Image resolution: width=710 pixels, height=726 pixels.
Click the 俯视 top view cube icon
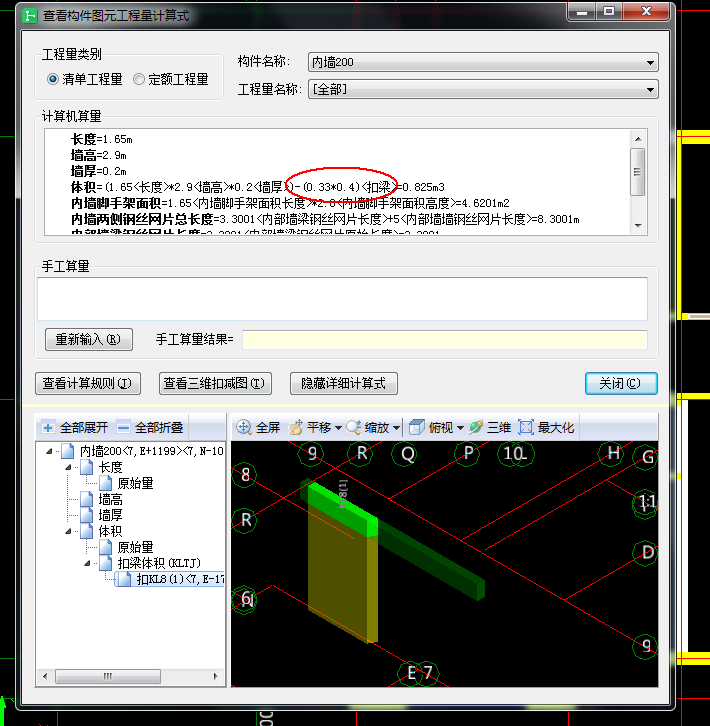click(416, 427)
